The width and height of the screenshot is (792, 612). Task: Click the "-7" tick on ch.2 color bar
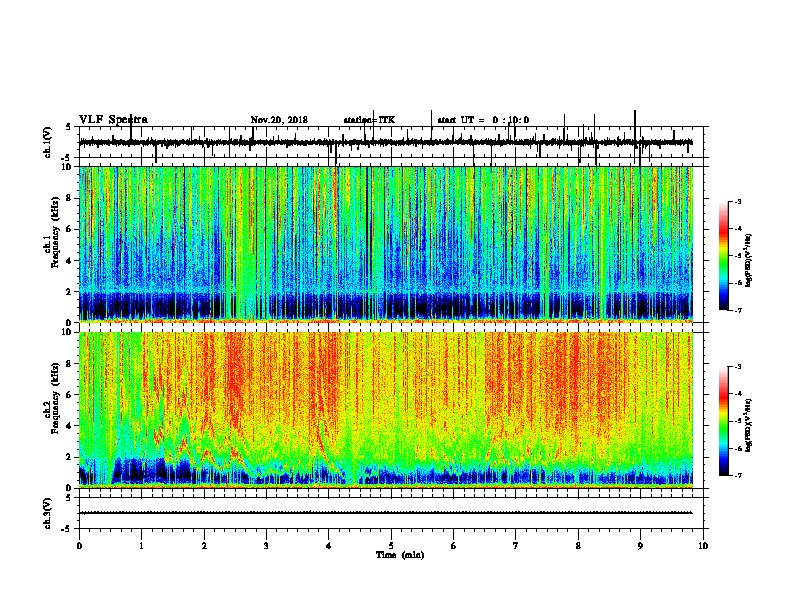coord(738,476)
